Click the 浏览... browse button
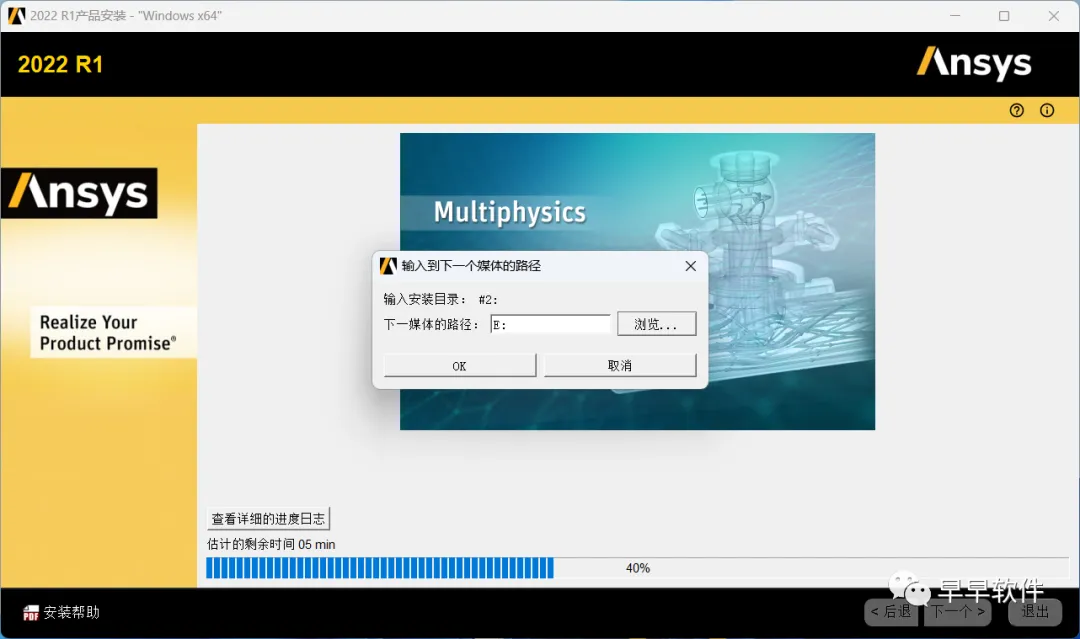 [656, 324]
